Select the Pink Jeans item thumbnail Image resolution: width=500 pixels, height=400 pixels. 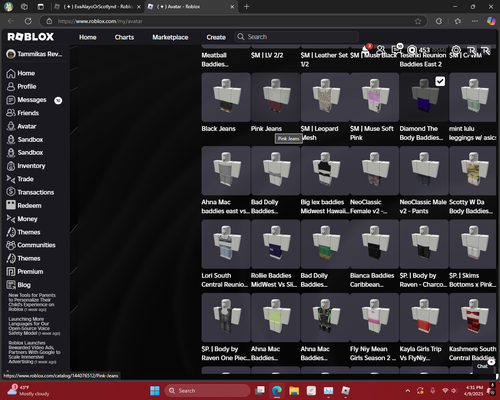276,97
